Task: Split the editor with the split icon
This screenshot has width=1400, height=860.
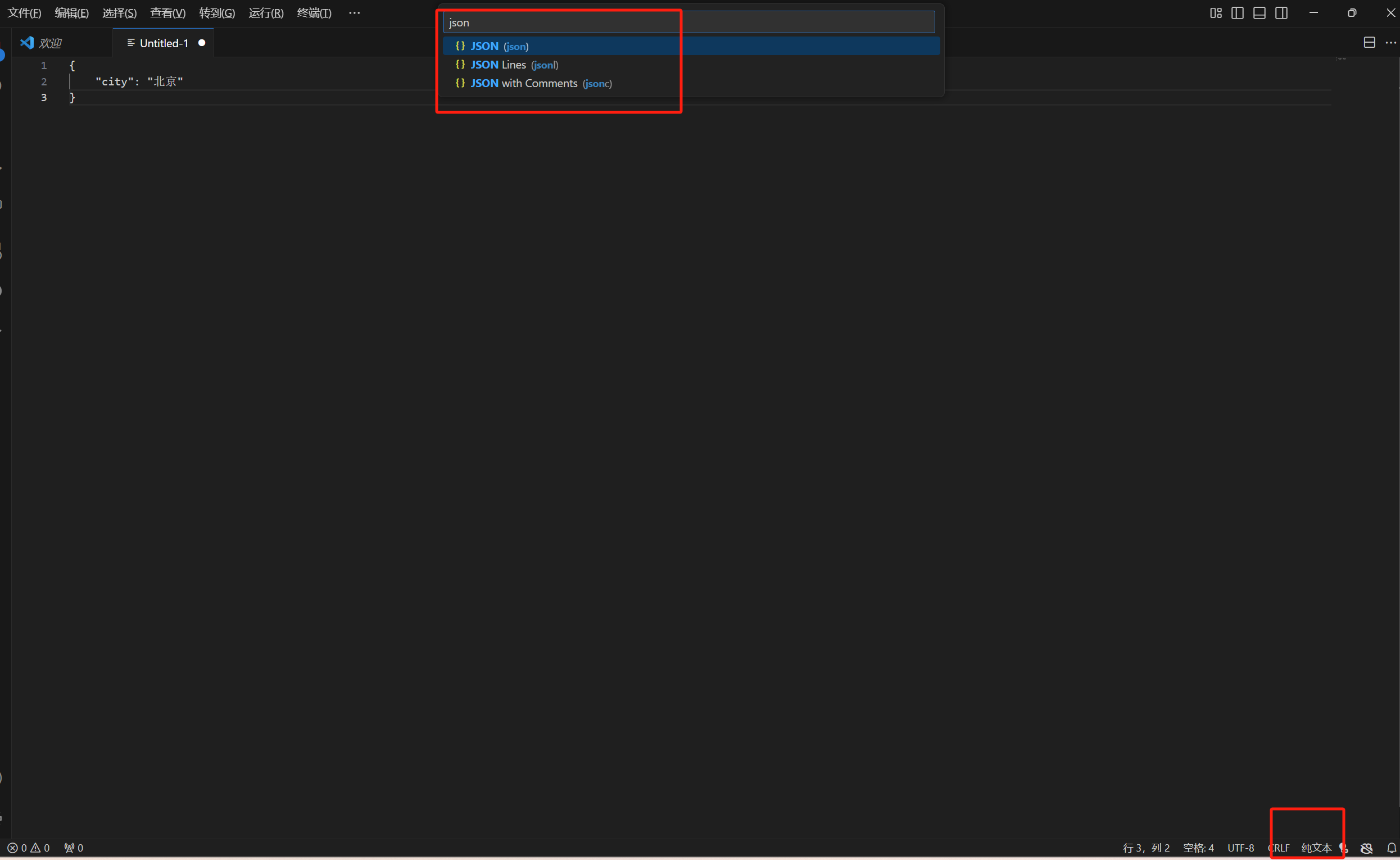Action: [x=1369, y=43]
